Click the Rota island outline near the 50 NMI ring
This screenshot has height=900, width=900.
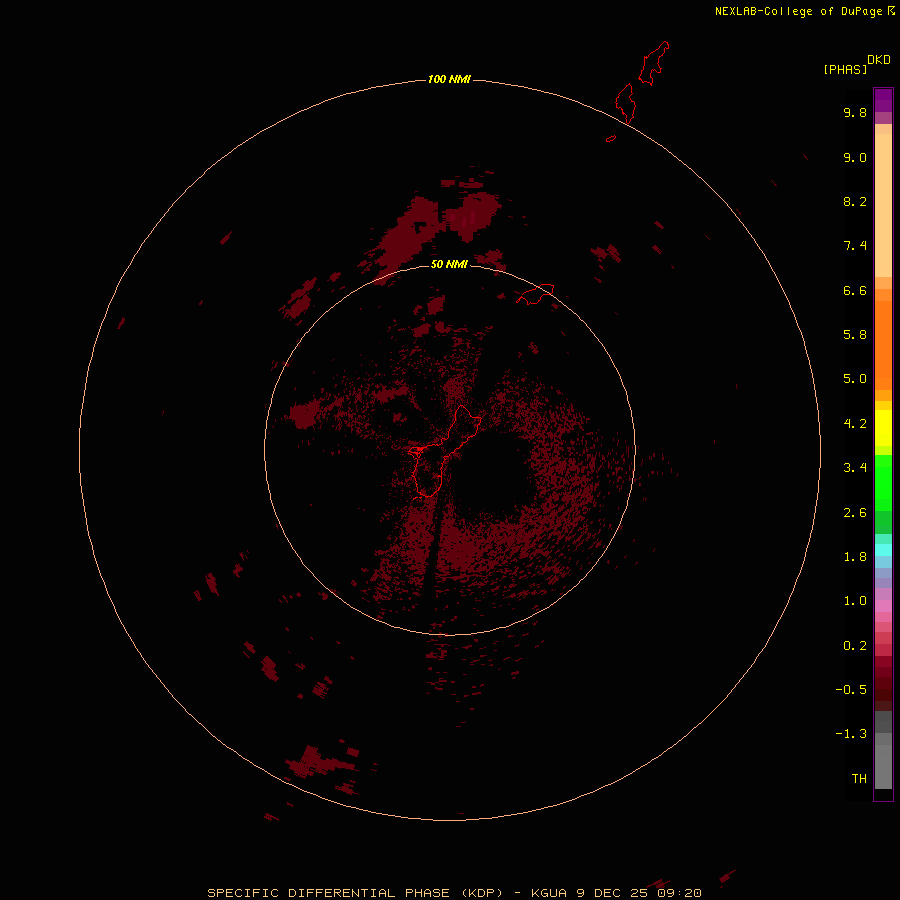(535, 294)
